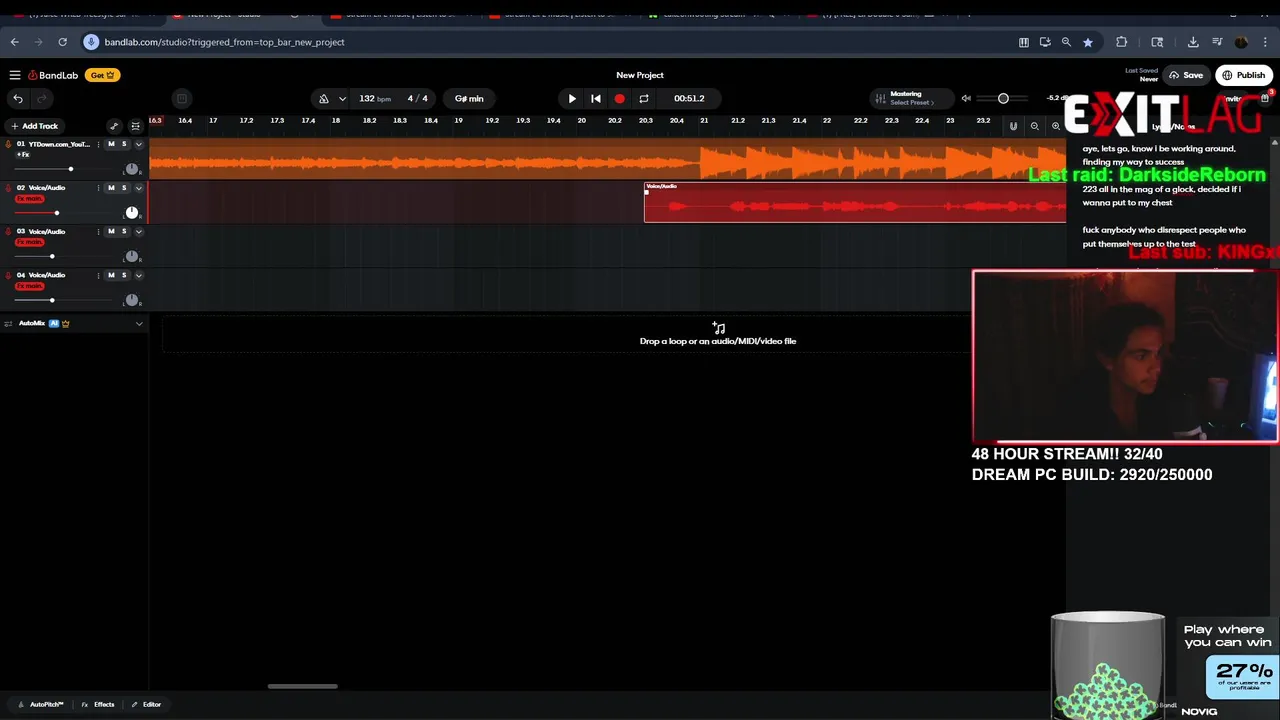
Task: Solo track 02 Voice/Audio
Action: pyautogui.click(x=124, y=188)
